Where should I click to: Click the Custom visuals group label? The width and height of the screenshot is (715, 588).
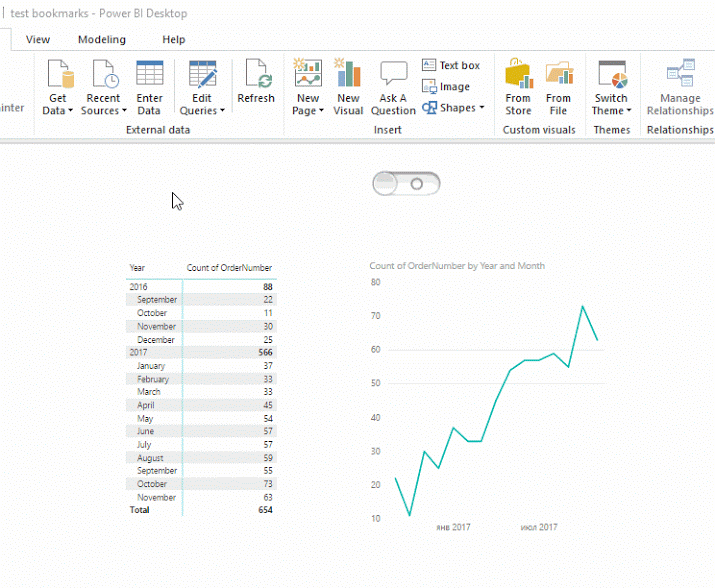pyautogui.click(x=539, y=130)
